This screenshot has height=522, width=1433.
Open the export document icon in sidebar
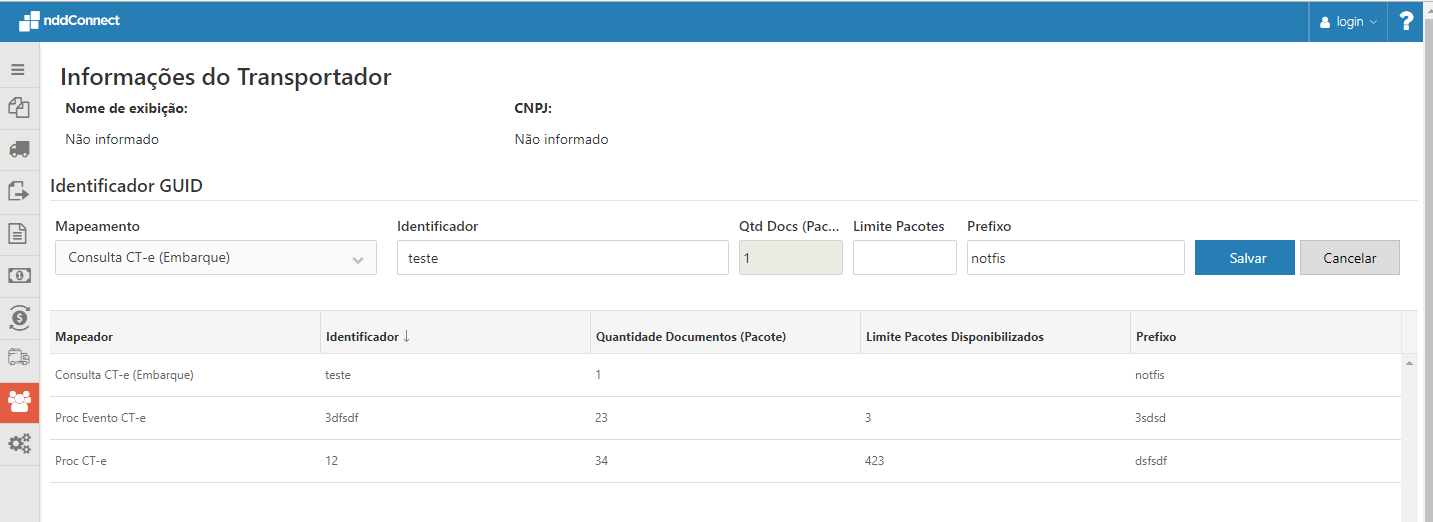[x=18, y=191]
